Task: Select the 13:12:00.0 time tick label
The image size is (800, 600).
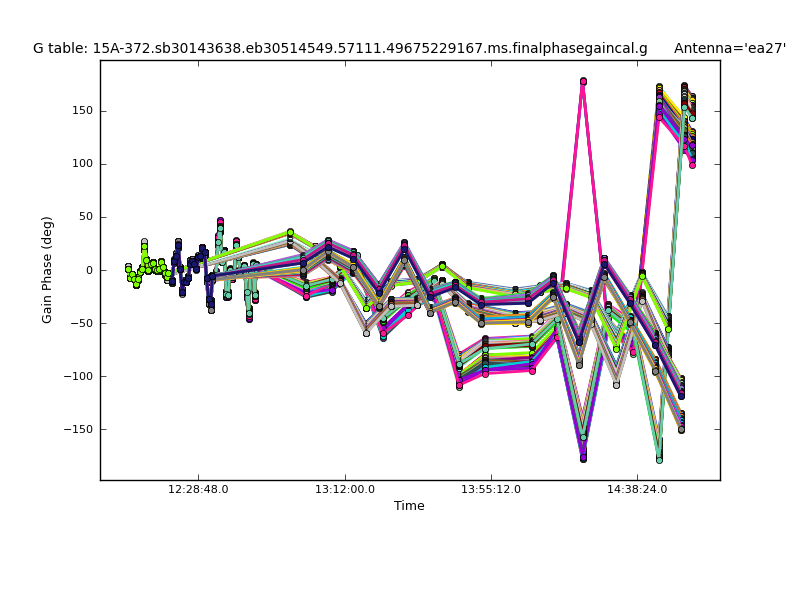Action: pyautogui.click(x=345, y=490)
